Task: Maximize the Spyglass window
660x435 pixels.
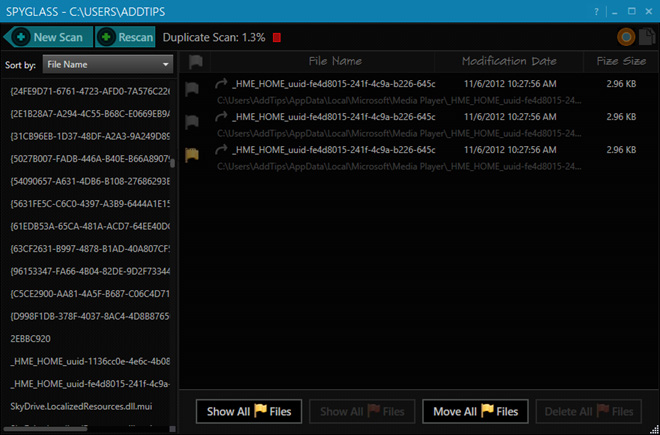Action: (631, 12)
